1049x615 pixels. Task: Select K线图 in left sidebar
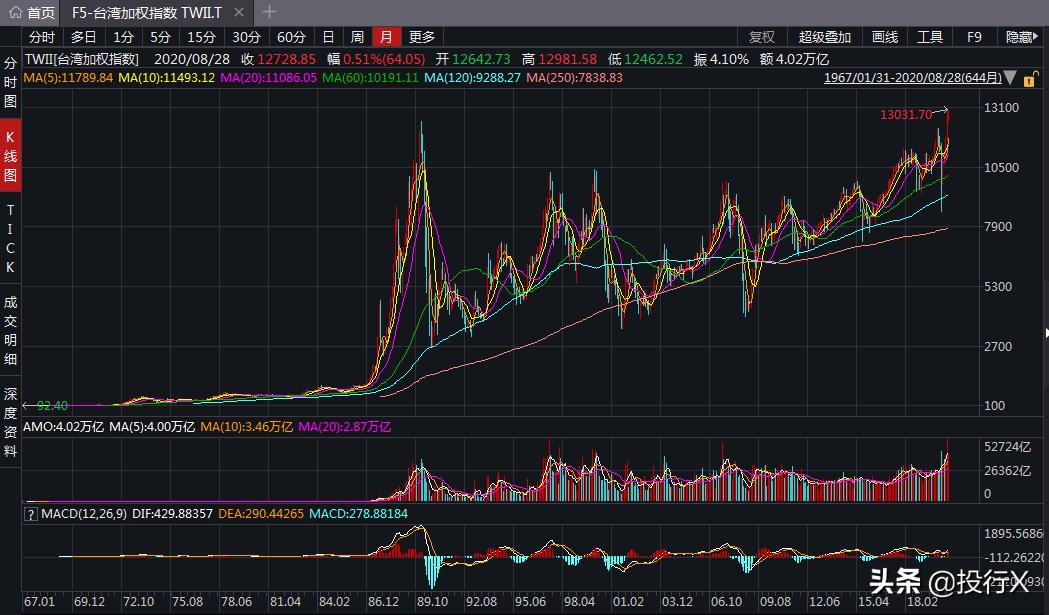tap(10, 157)
